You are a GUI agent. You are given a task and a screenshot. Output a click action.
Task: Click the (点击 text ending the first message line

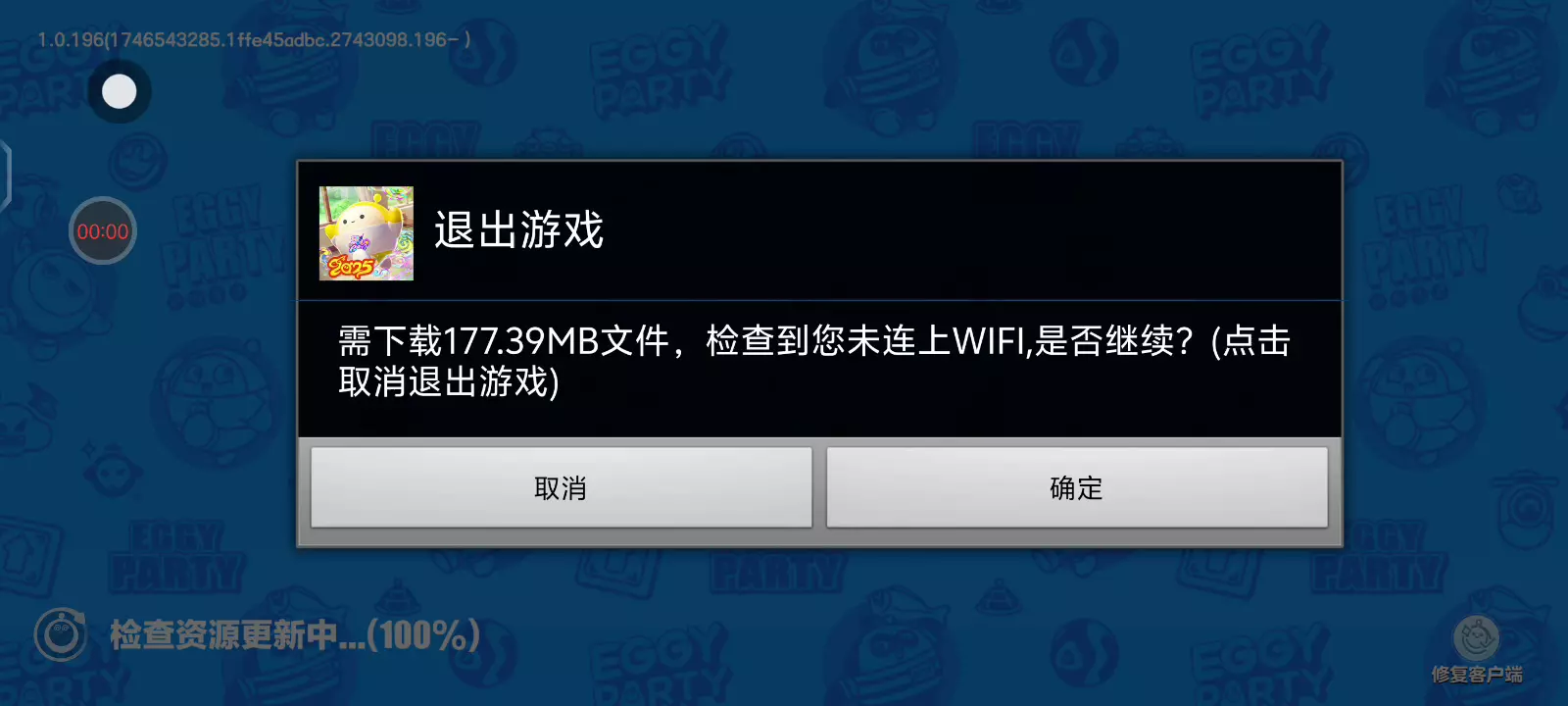[x=1251, y=341]
